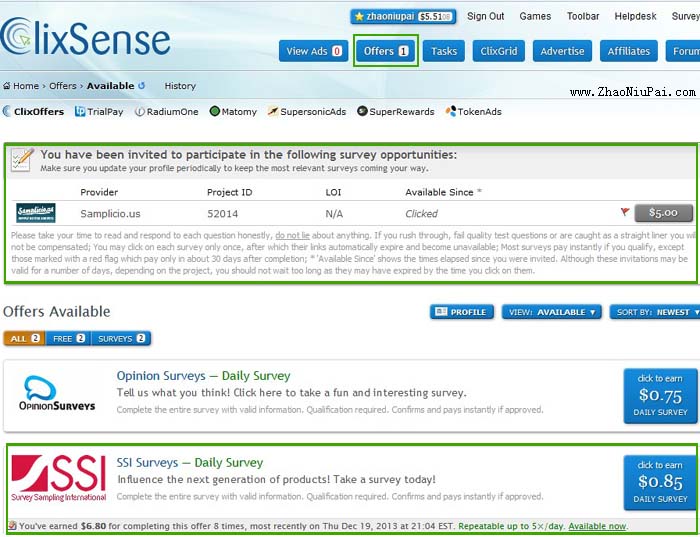
Task: Go to Home breadcrumb
Action: click(x=25, y=86)
